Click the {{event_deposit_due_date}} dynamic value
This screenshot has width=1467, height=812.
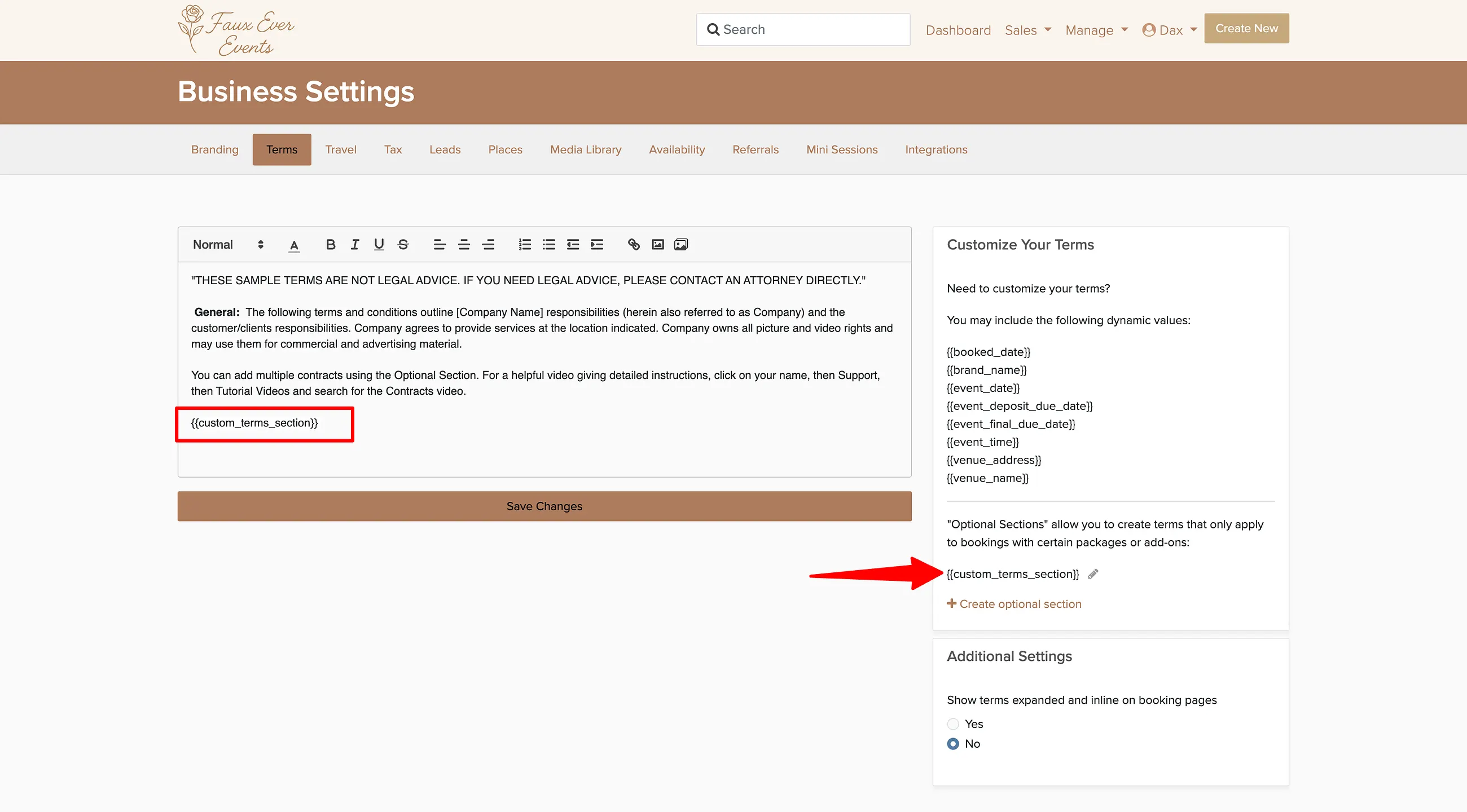pyautogui.click(x=1020, y=405)
